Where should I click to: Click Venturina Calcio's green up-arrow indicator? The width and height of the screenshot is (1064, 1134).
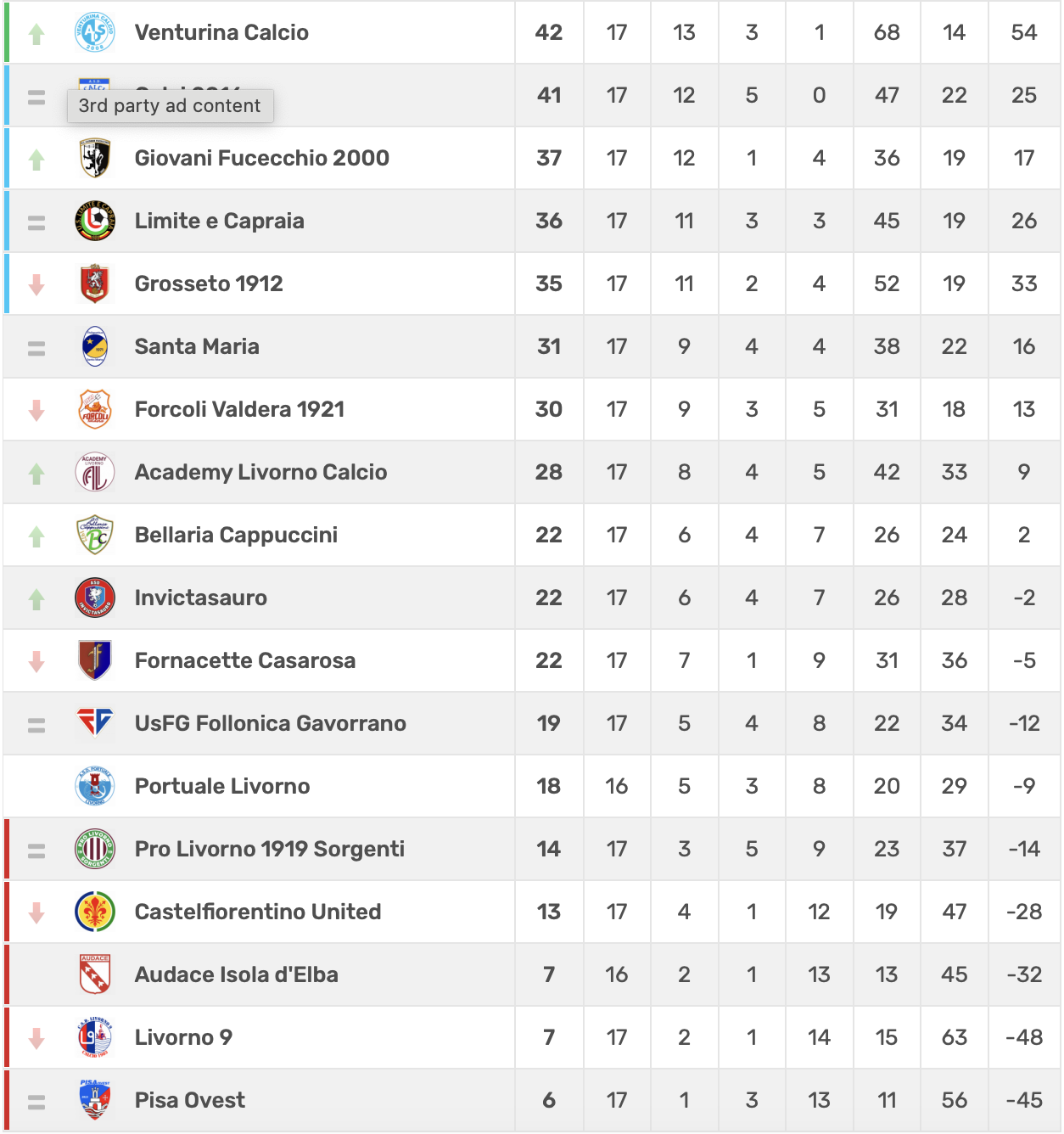pyautogui.click(x=36, y=34)
